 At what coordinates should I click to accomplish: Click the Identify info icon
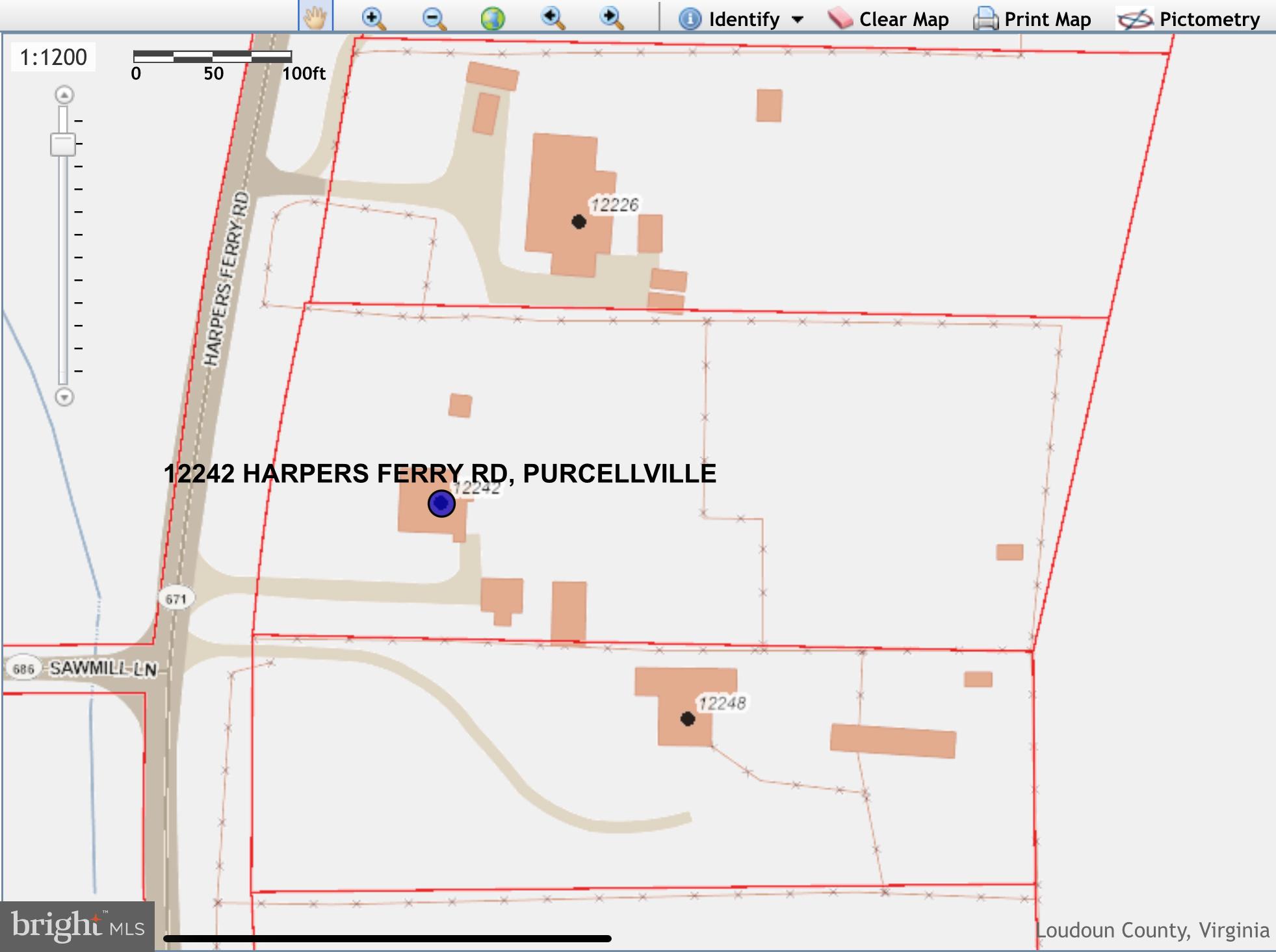click(x=690, y=19)
